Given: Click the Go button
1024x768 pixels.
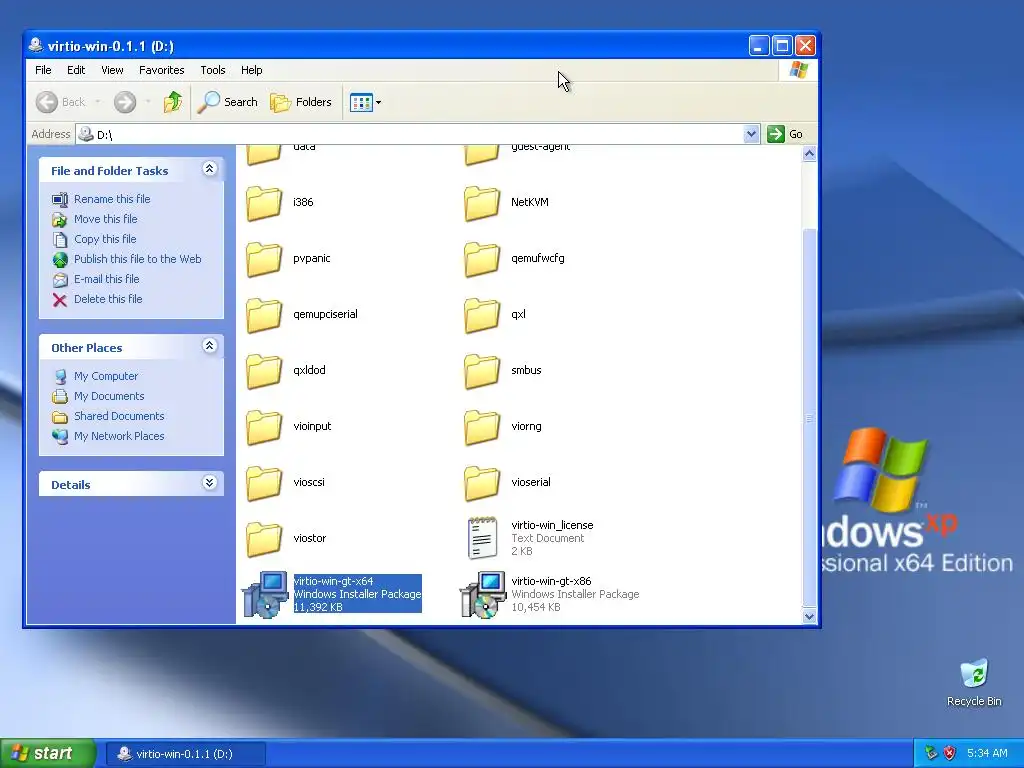Looking at the screenshot, I should click(x=786, y=134).
